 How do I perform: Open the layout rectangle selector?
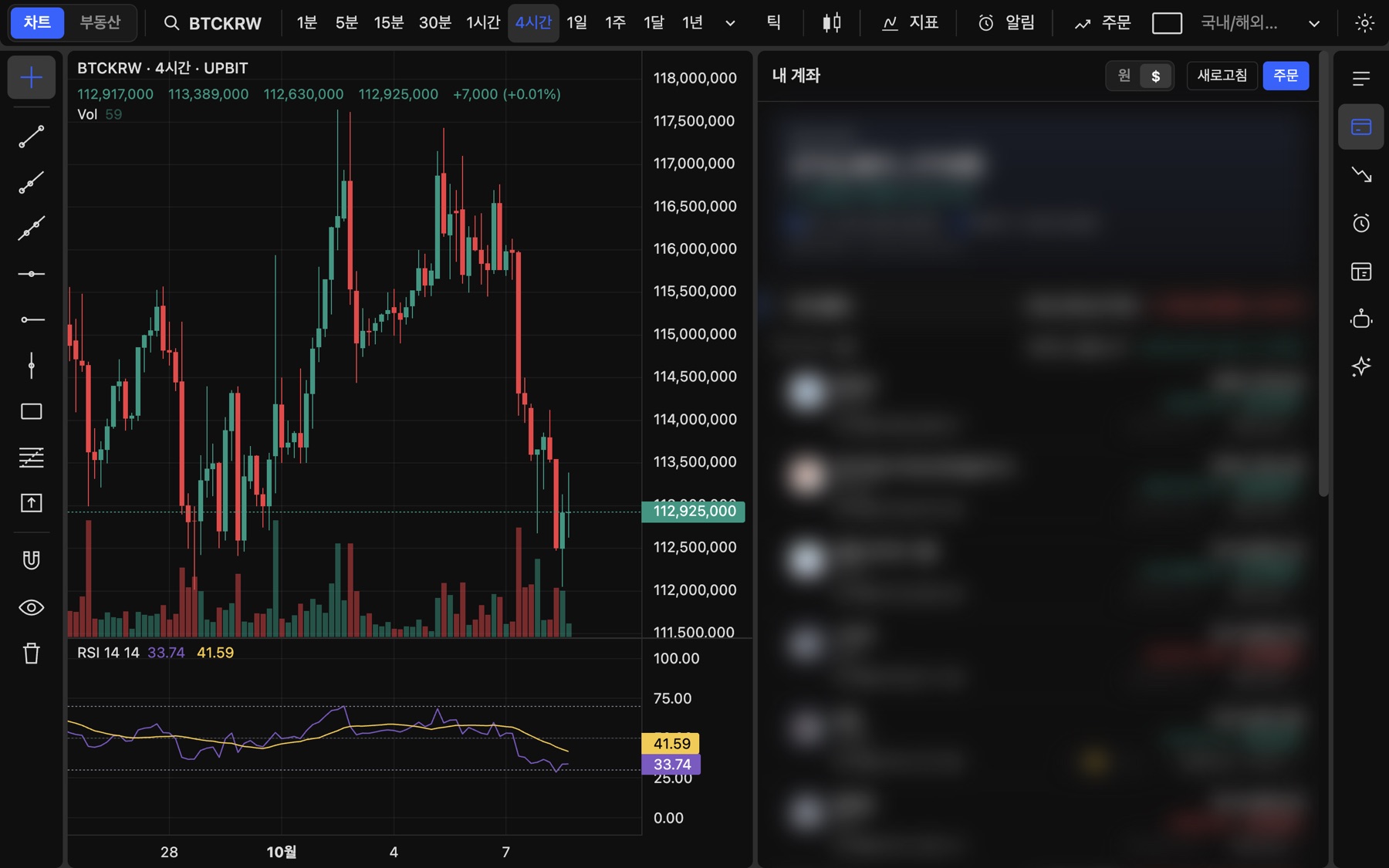pos(1167,23)
